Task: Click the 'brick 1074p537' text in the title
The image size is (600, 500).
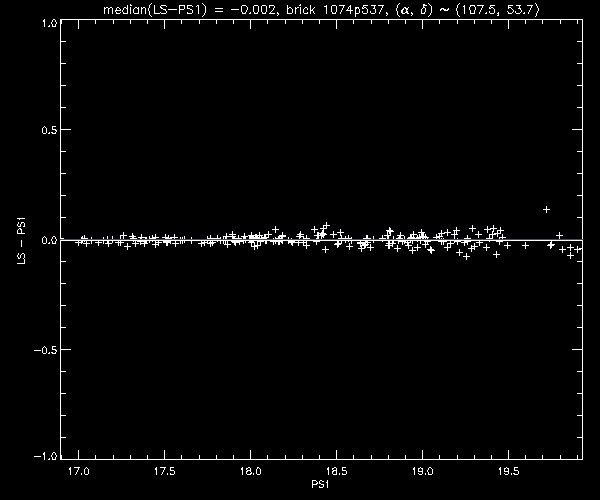Action: (335, 9)
